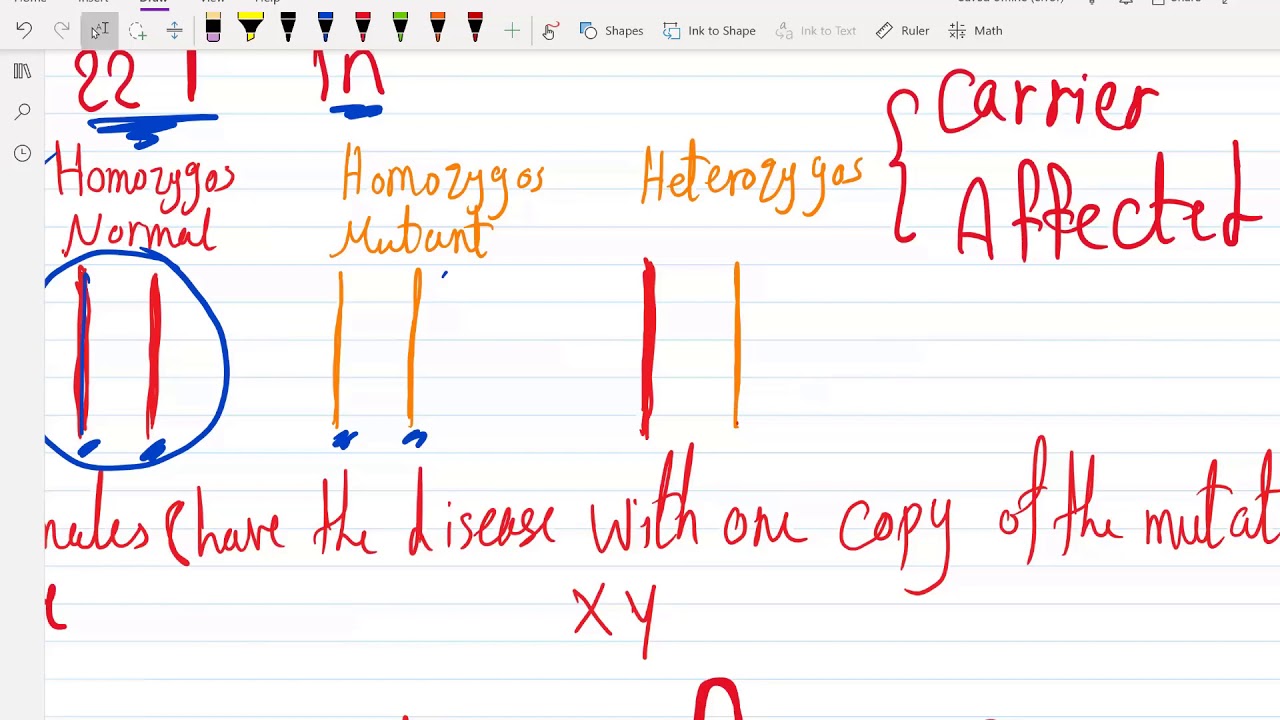Select the Lasso Select tool
This screenshot has width=1280, height=720.
pyautogui.click(x=137, y=31)
